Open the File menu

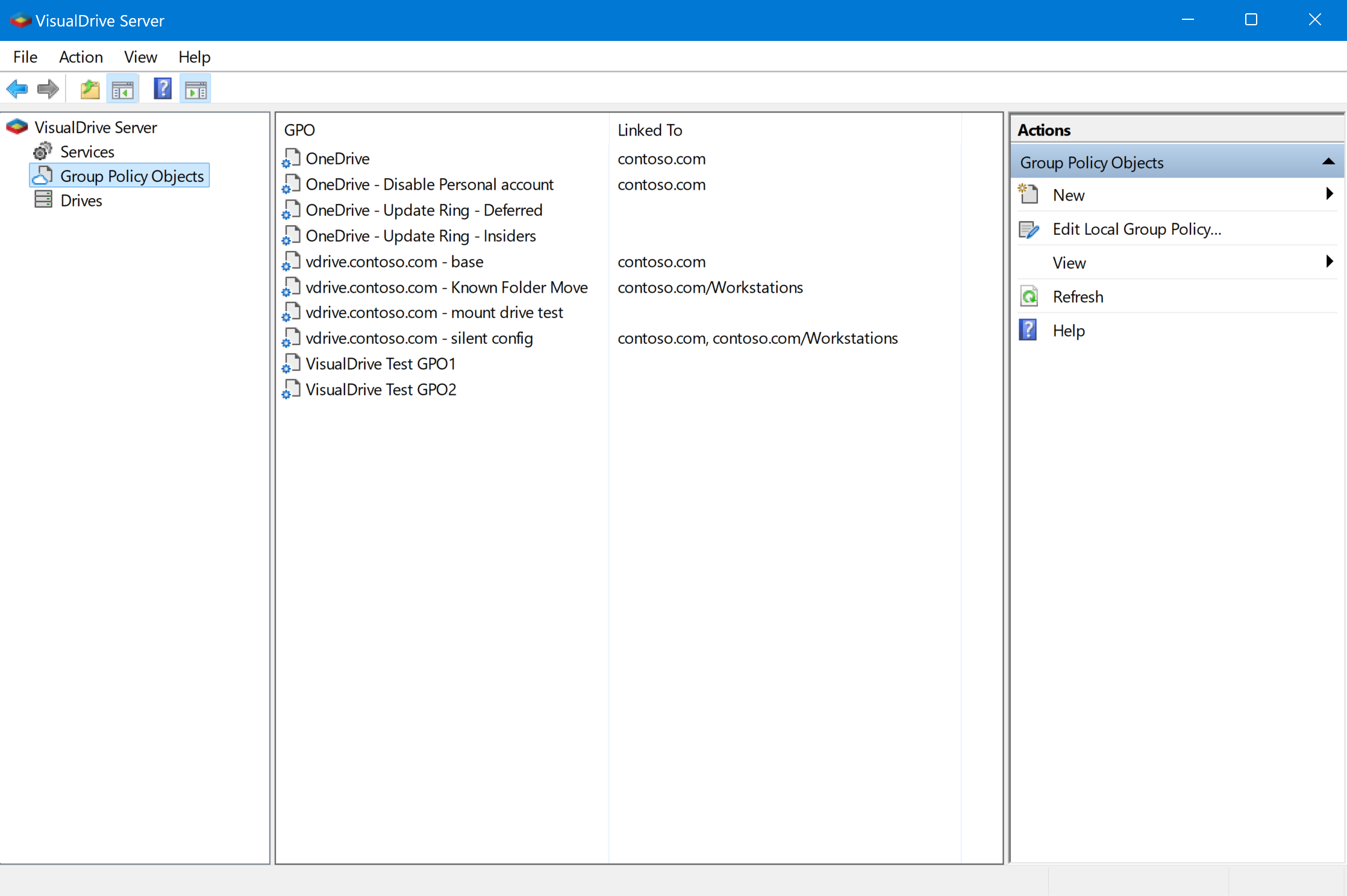[x=25, y=57]
